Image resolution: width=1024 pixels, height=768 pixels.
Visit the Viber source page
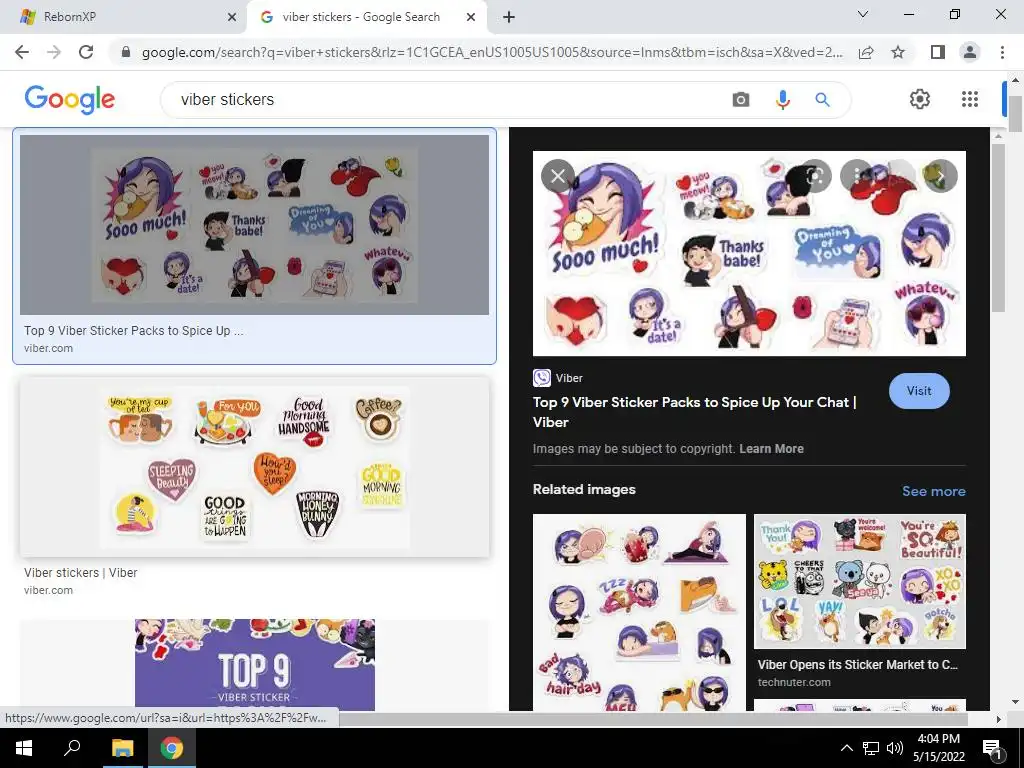[x=919, y=391]
